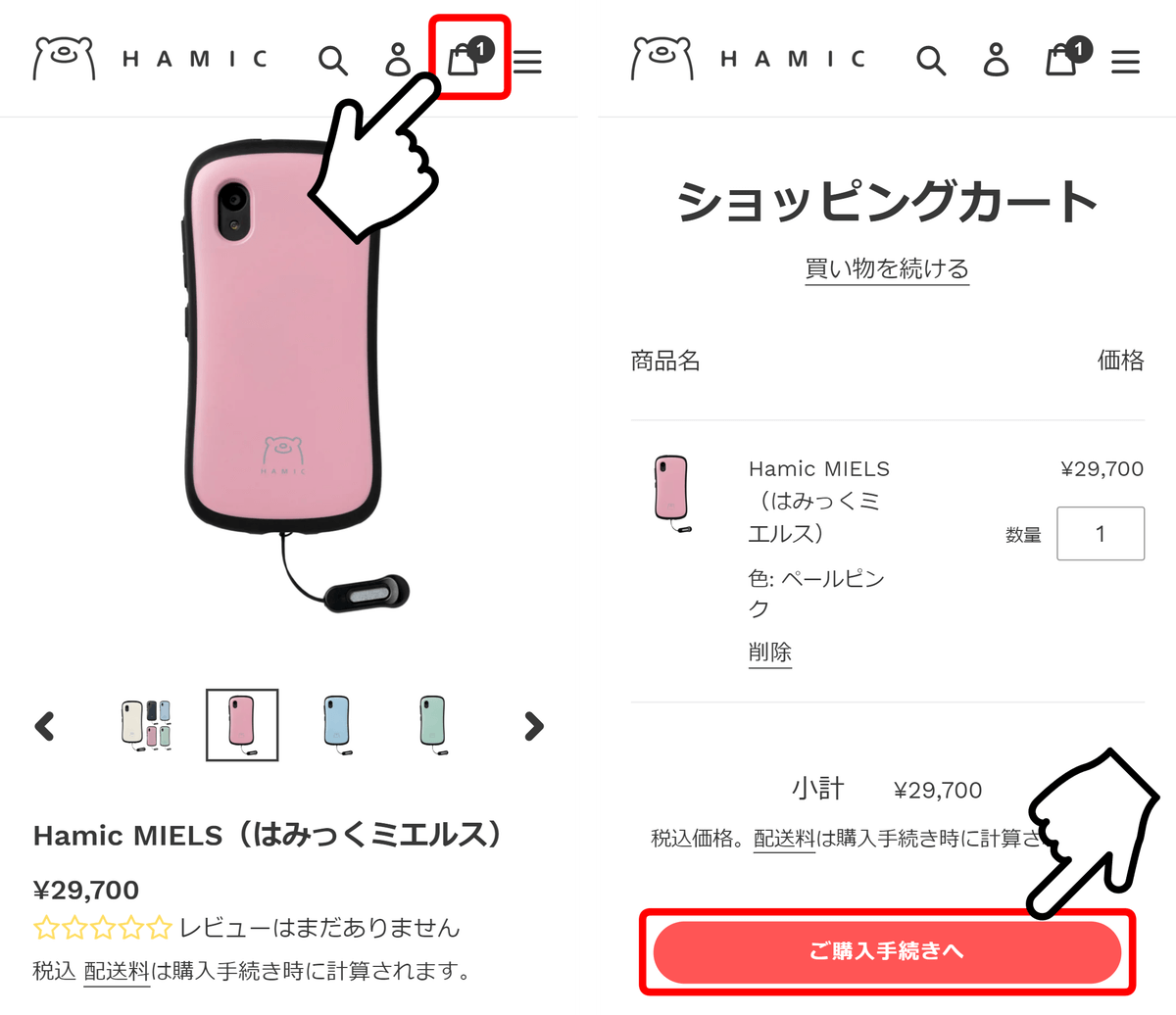The height and width of the screenshot is (1015, 1176).
Task: Select the pink case thumbnail
Action: tap(242, 725)
